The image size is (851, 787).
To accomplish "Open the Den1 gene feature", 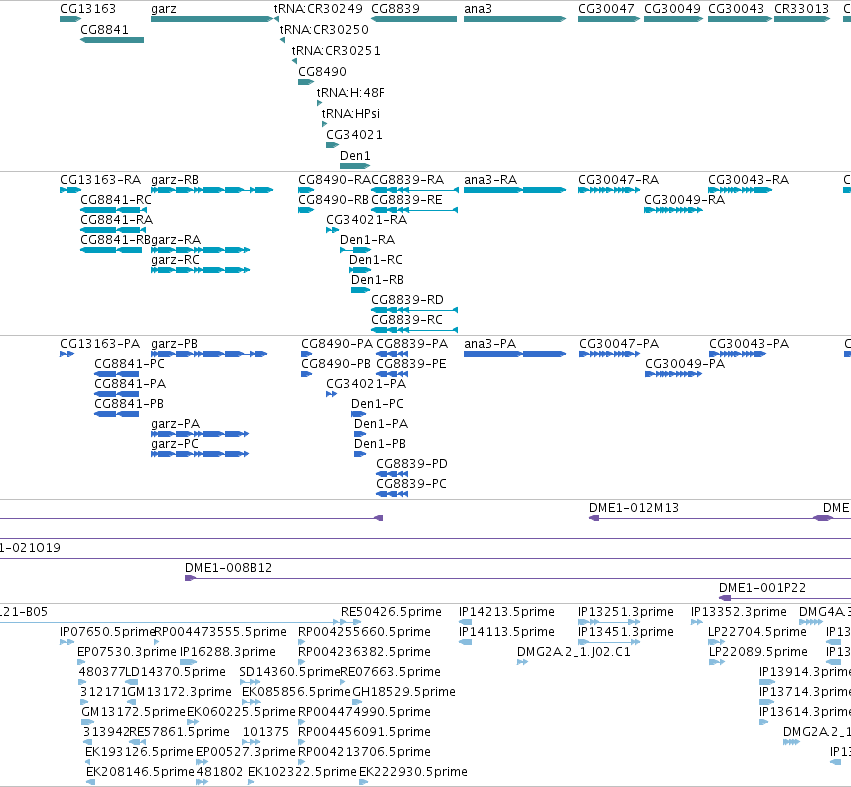I will click(355, 166).
